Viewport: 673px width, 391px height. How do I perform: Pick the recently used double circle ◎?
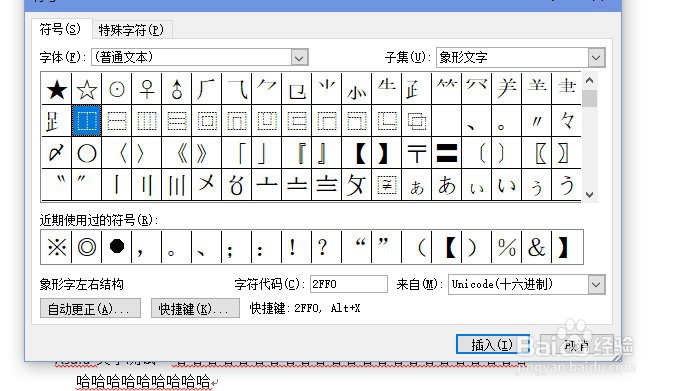coord(87,247)
